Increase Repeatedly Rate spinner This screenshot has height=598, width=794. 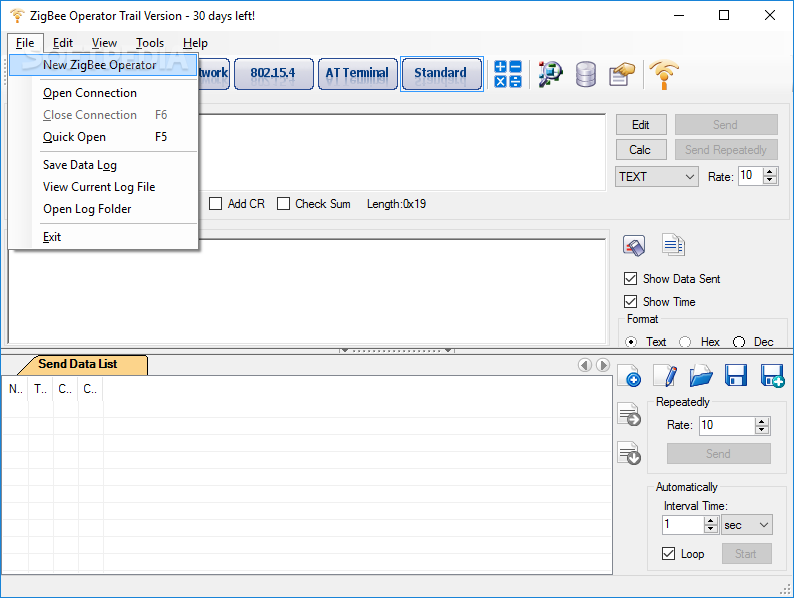pos(762,421)
